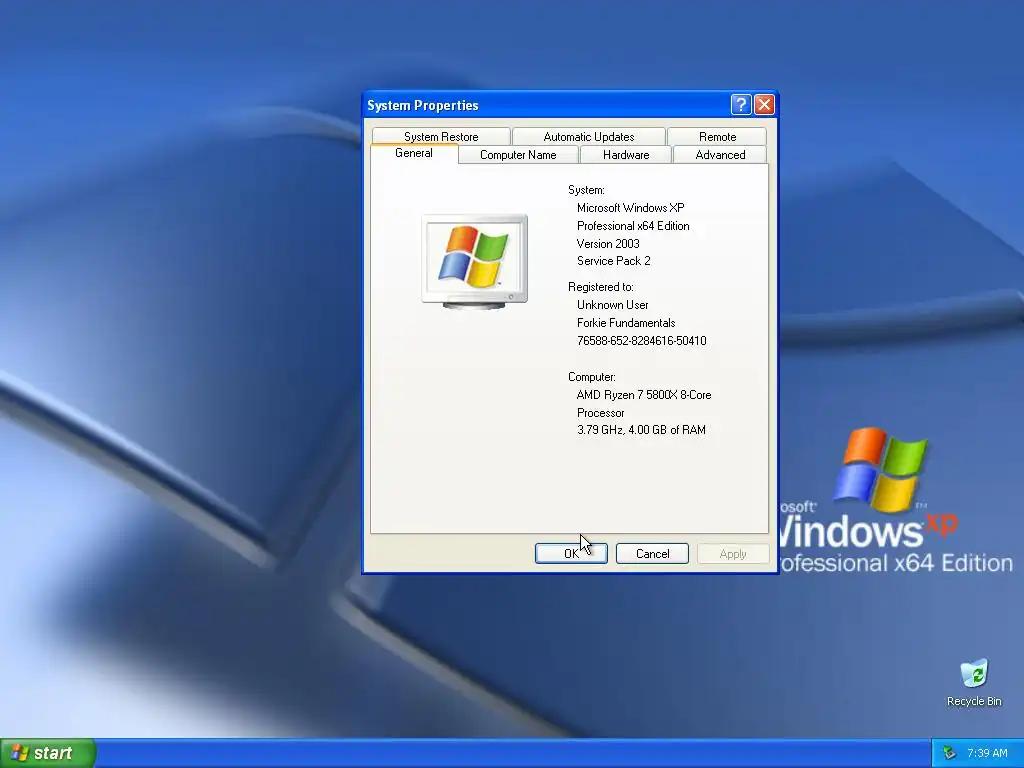Open the Remote tab
The height and width of the screenshot is (768, 1024).
[x=717, y=136]
